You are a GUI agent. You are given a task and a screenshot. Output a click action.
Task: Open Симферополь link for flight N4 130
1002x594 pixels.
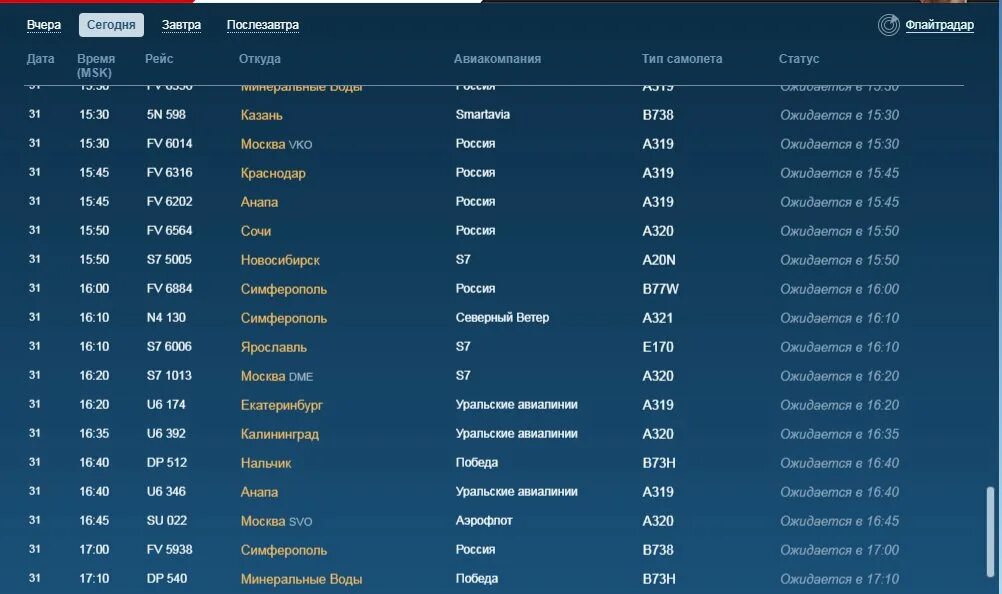coord(284,318)
